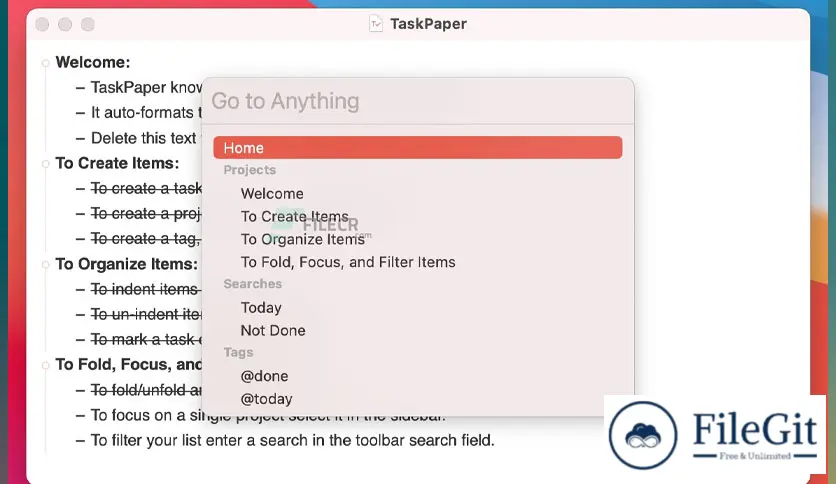Filter by the @today tag
The image size is (836, 484).
pos(266,399)
